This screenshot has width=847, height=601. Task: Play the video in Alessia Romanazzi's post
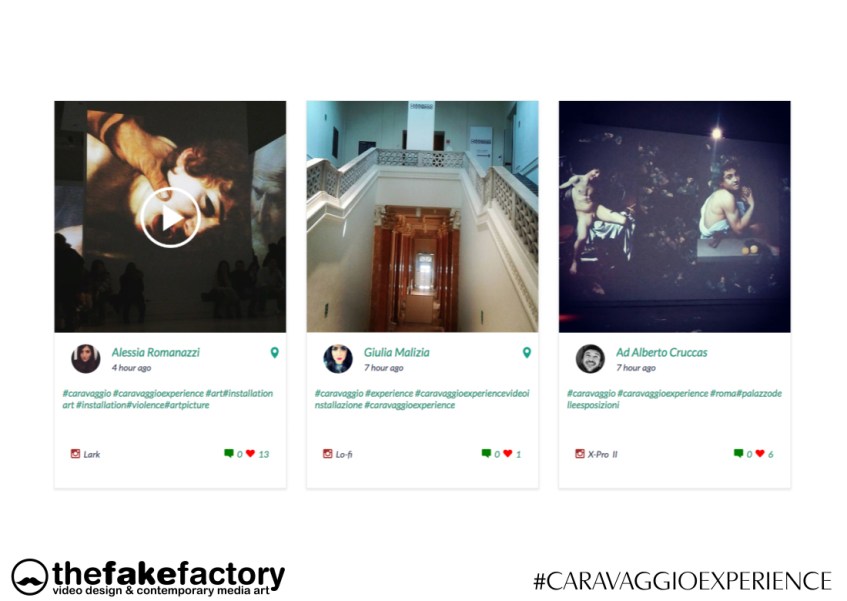tap(170, 218)
